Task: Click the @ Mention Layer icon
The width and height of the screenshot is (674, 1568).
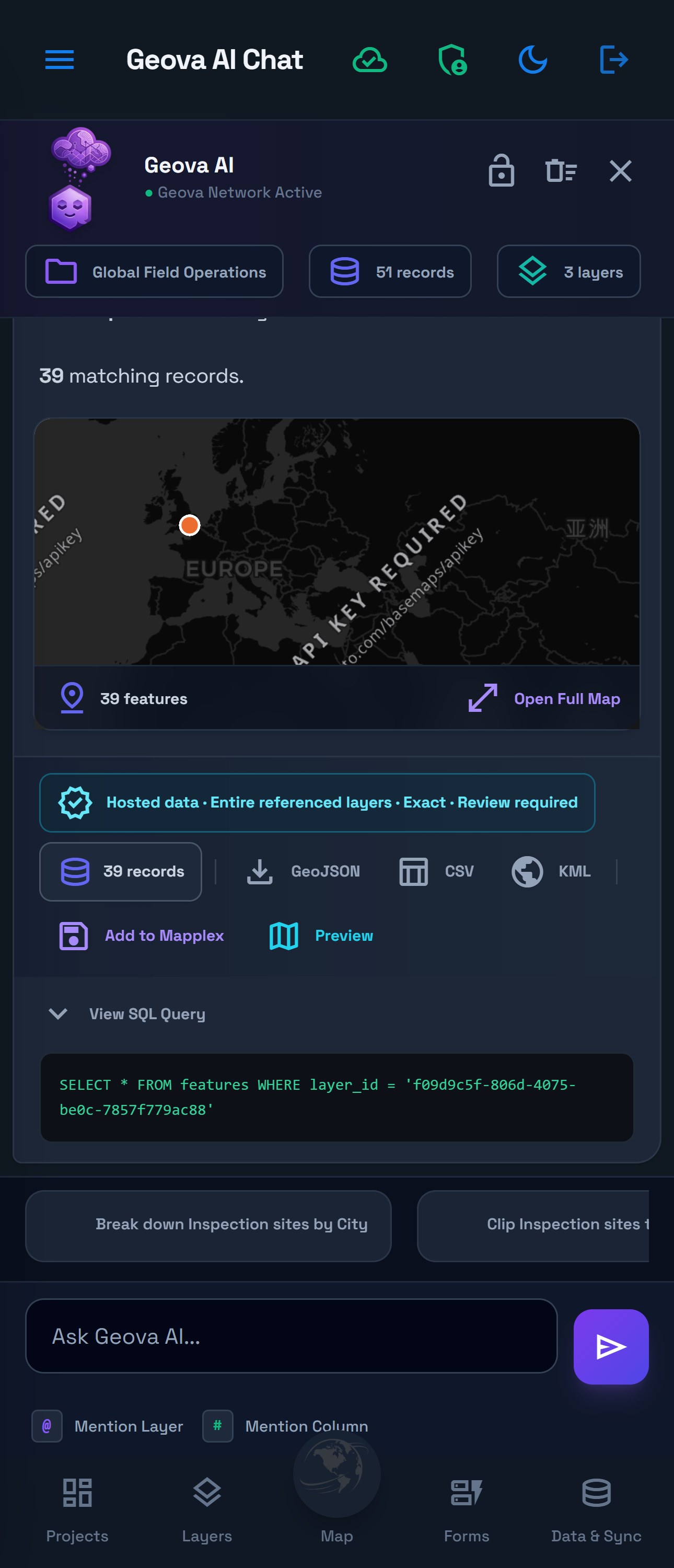Action: pos(47,1425)
